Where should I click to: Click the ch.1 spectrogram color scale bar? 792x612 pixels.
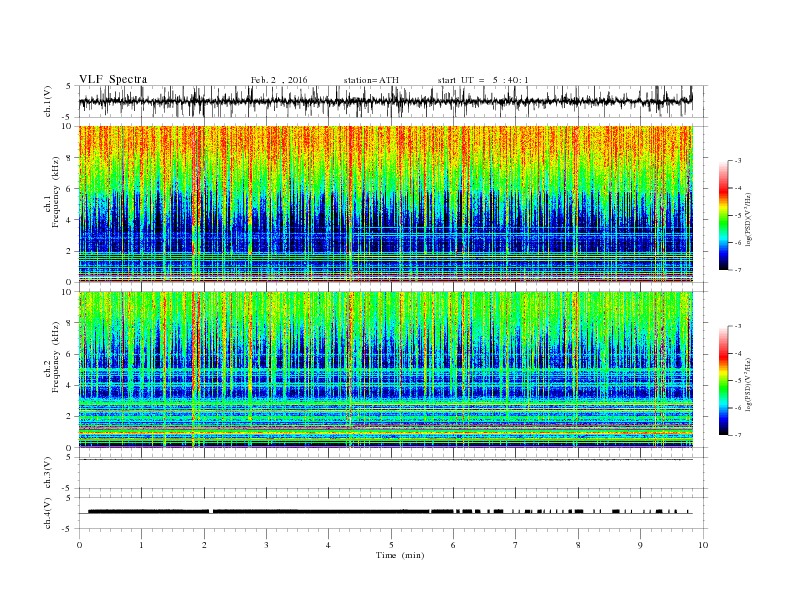tap(723, 215)
